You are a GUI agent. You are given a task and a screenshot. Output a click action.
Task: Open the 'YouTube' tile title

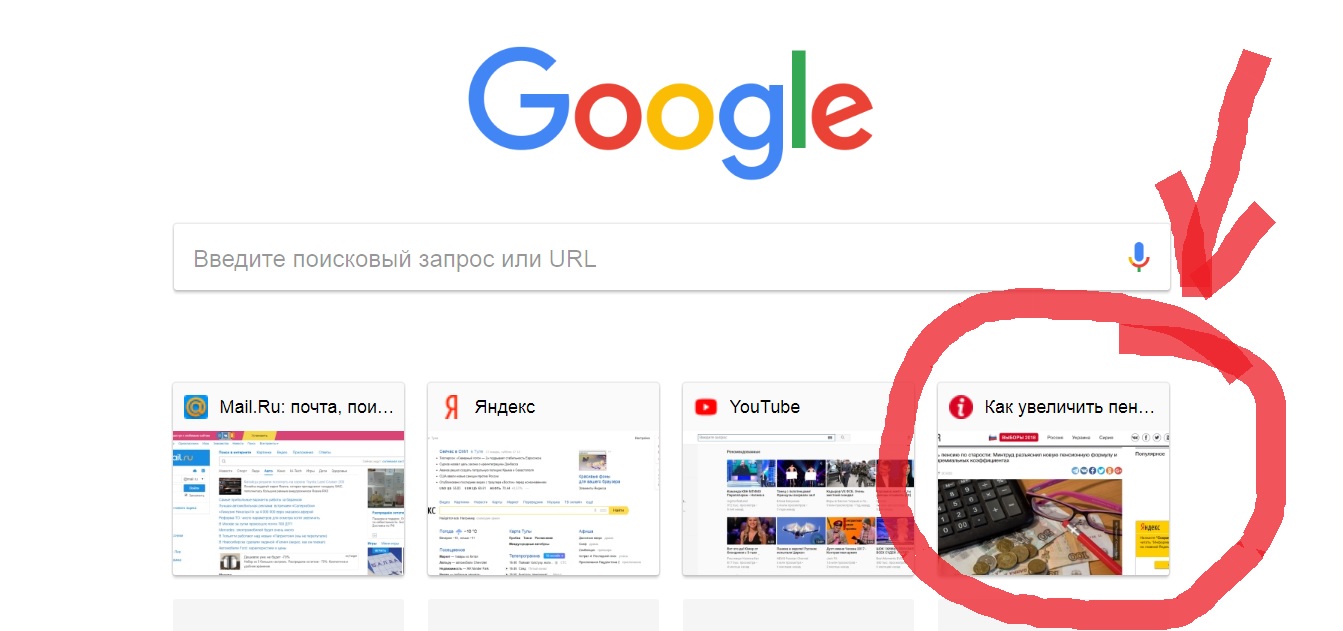click(765, 407)
